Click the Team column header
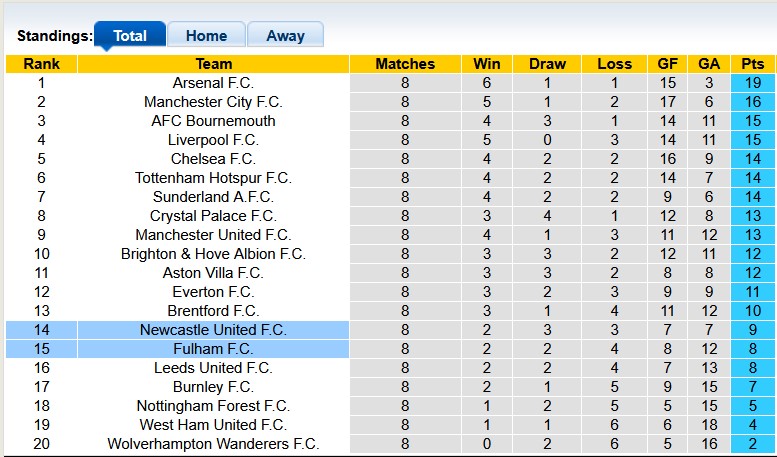Screen dimensions: 777x457 pyautogui.click(x=213, y=64)
